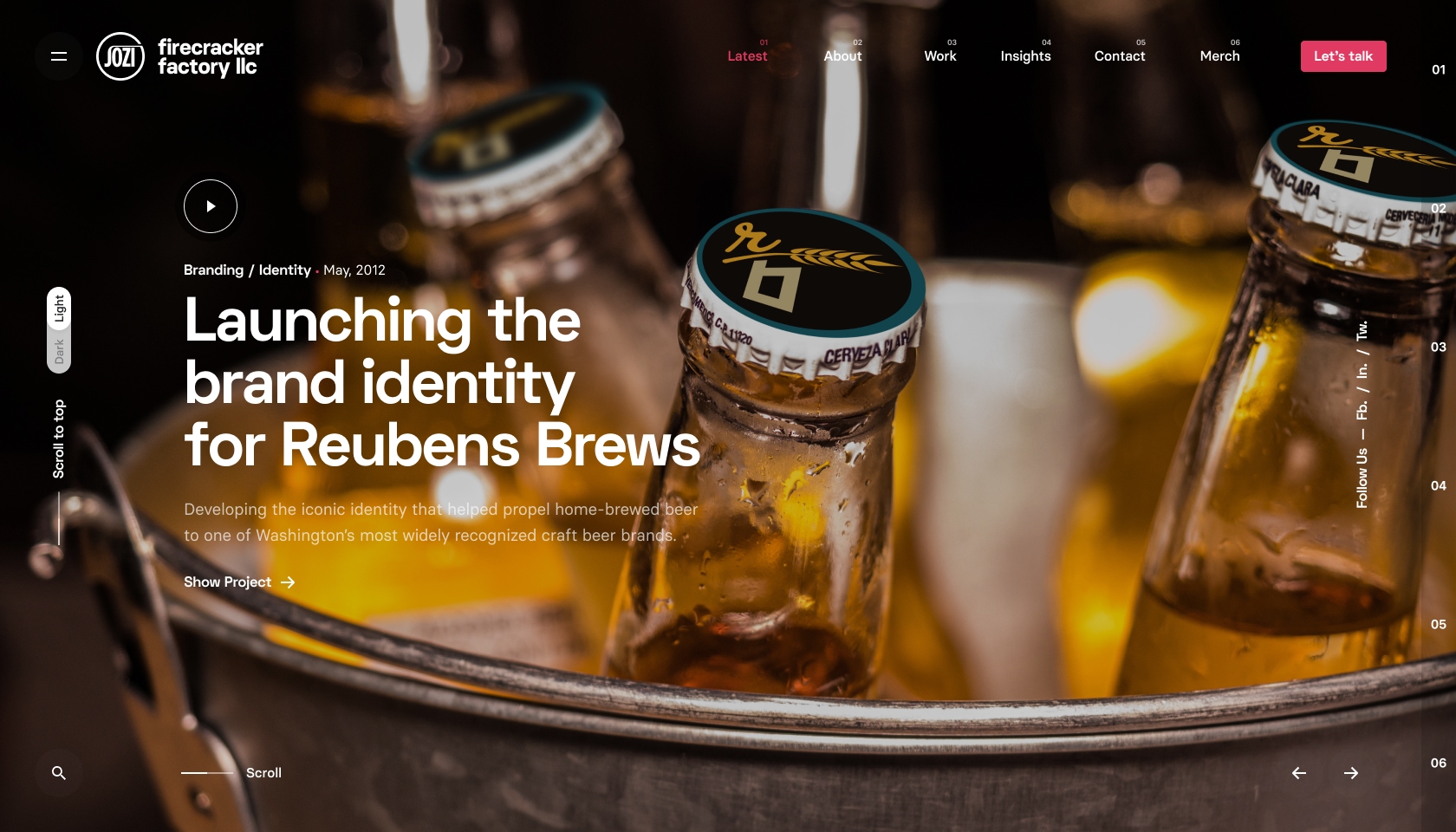1456x832 pixels.
Task: Click the firecracker factory llc wordmark
Action: pos(210,57)
